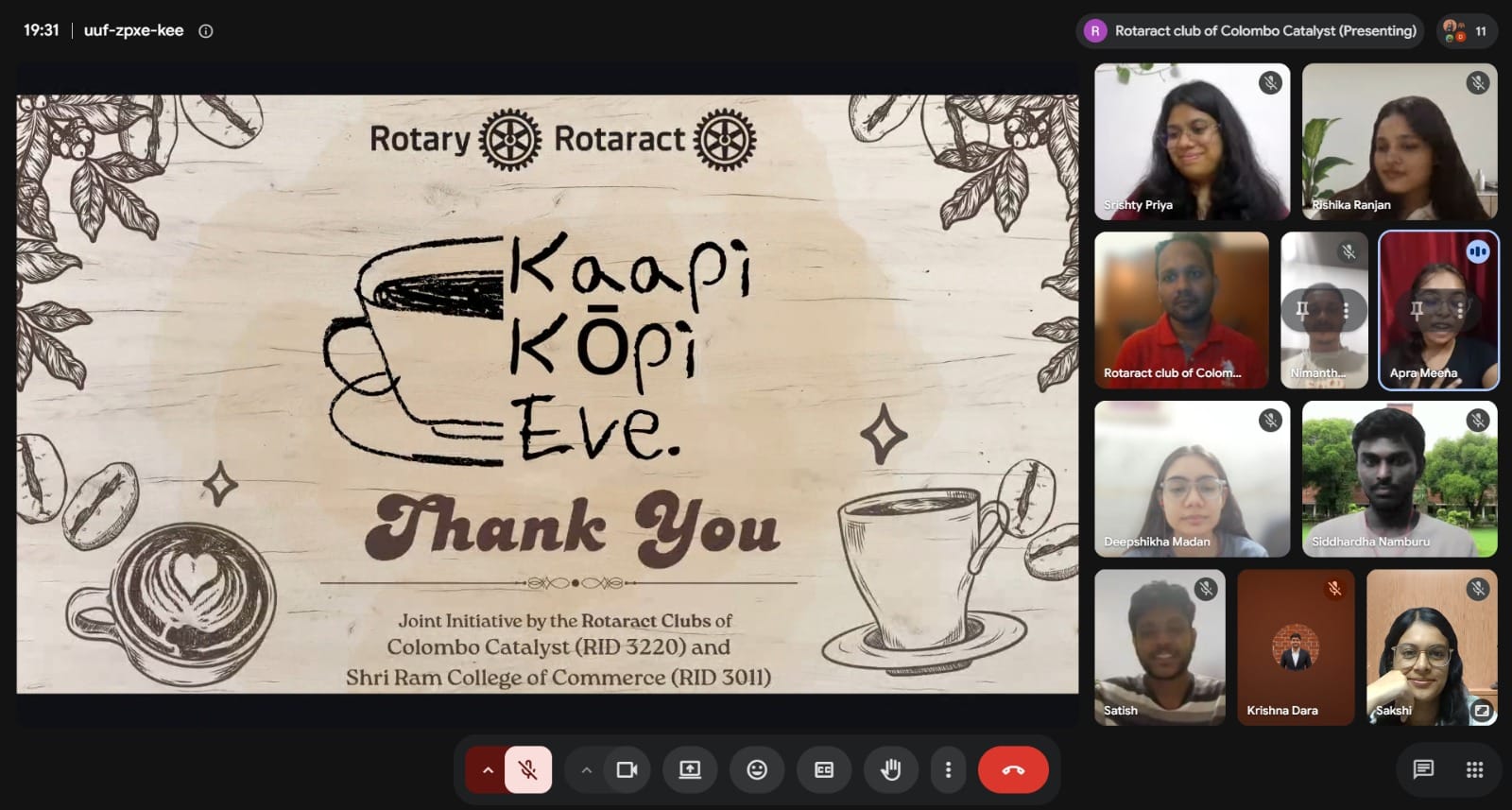1512x810 pixels.
Task: Pin Nimanth's video tile
Action: click(1302, 310)
